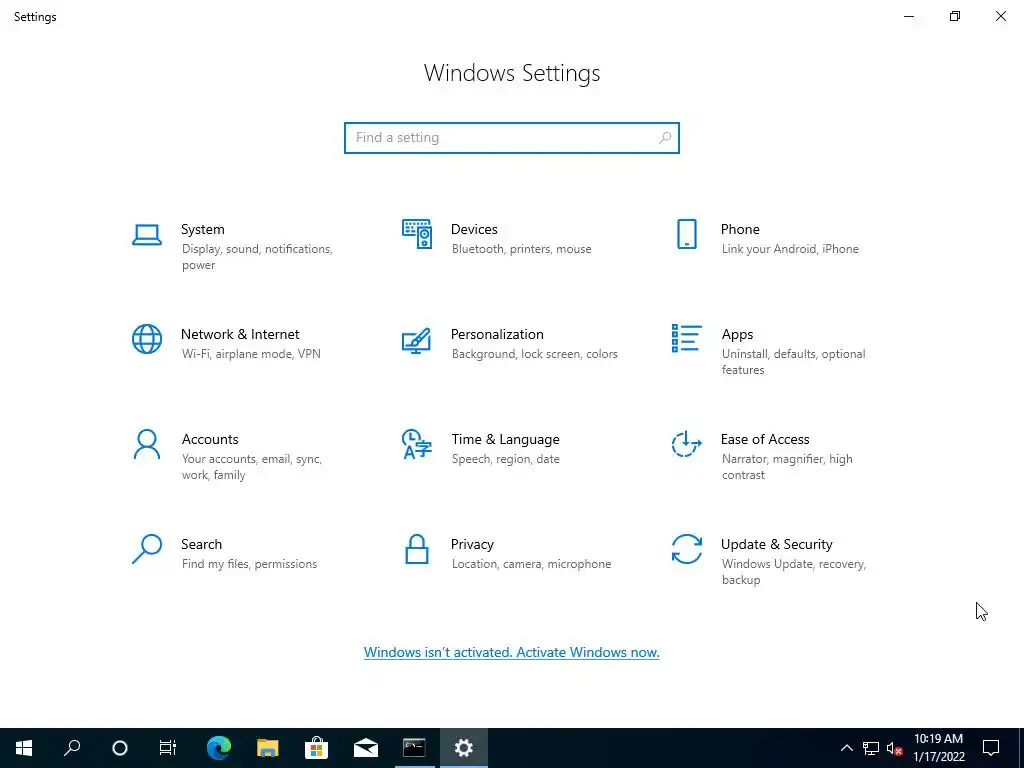Click 'Narrator, magnifier, high contrast' description
Image resolution: width=1024 pixels, height=768 pixels.
787,467
